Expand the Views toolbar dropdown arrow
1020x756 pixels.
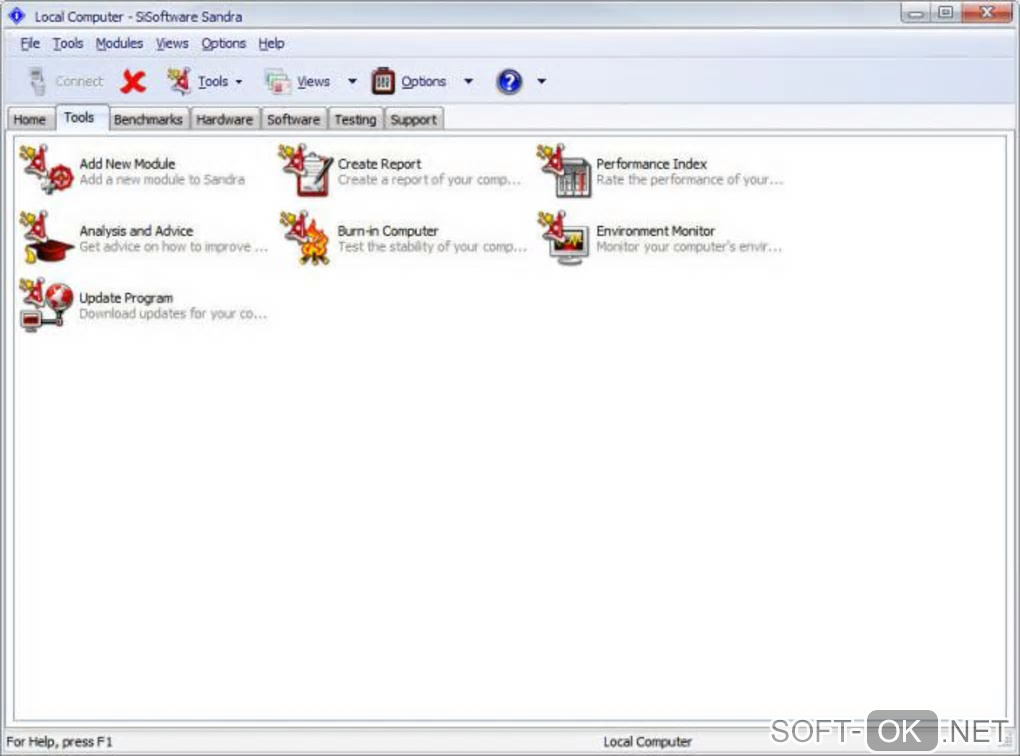click(x=352, y=81)
